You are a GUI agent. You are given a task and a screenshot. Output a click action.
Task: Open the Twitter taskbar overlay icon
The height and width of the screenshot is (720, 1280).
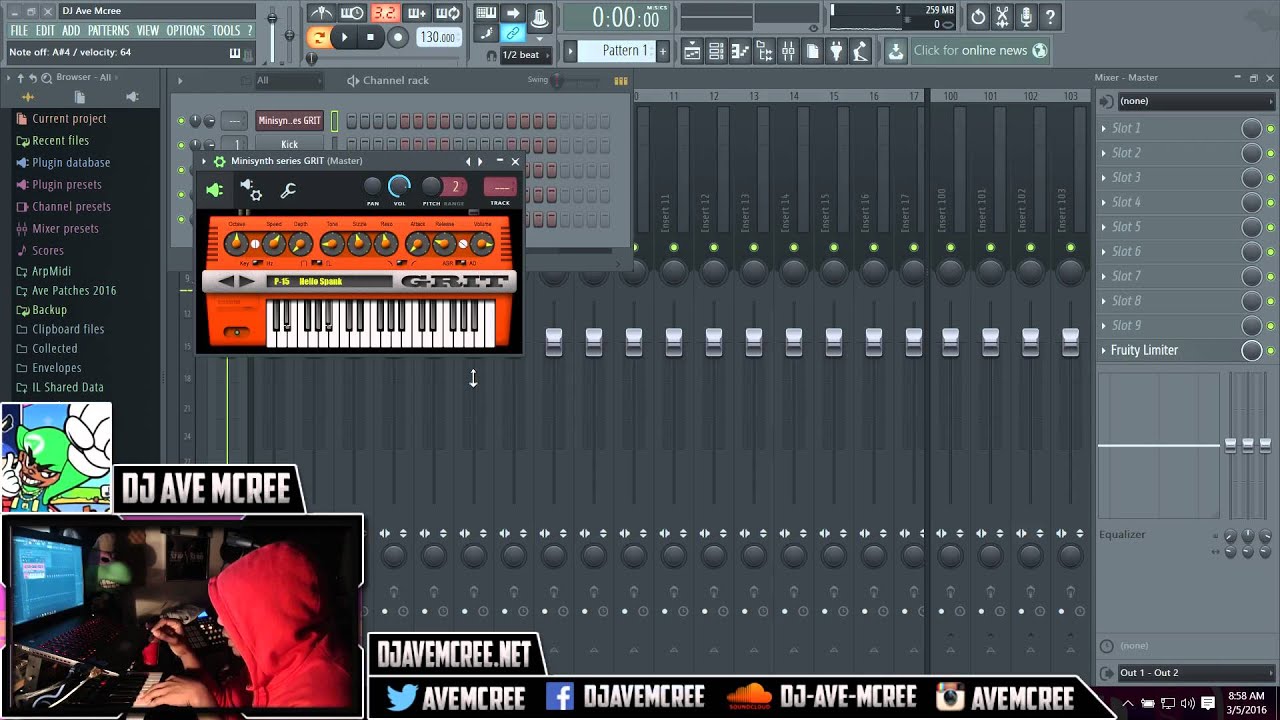coord(401,697)
